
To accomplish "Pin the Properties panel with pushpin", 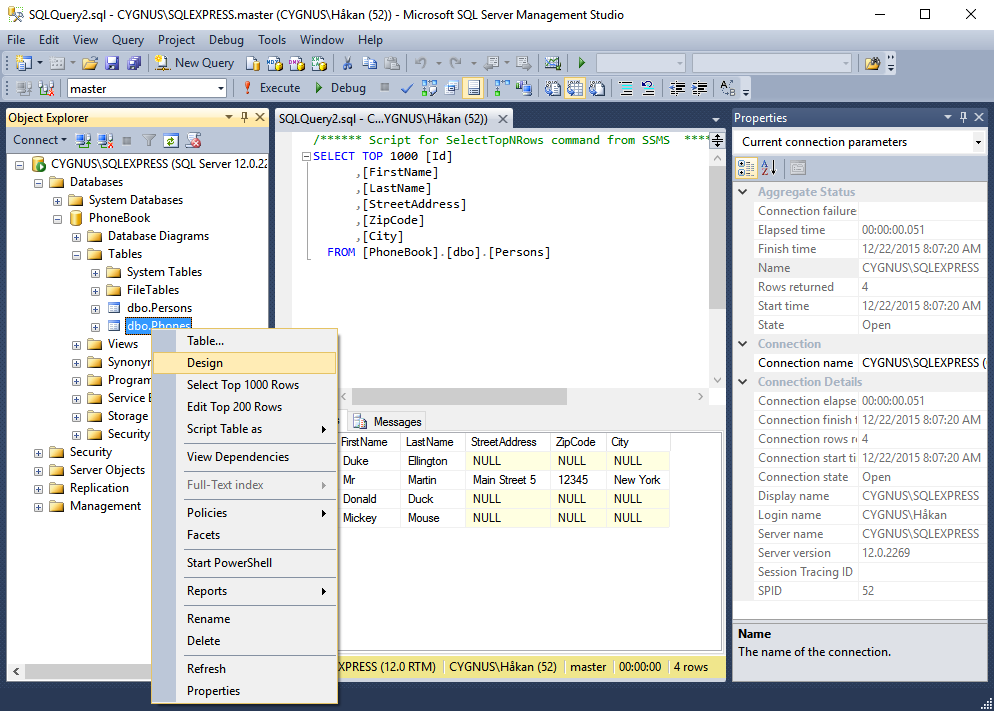I will (x=964, y=117).
